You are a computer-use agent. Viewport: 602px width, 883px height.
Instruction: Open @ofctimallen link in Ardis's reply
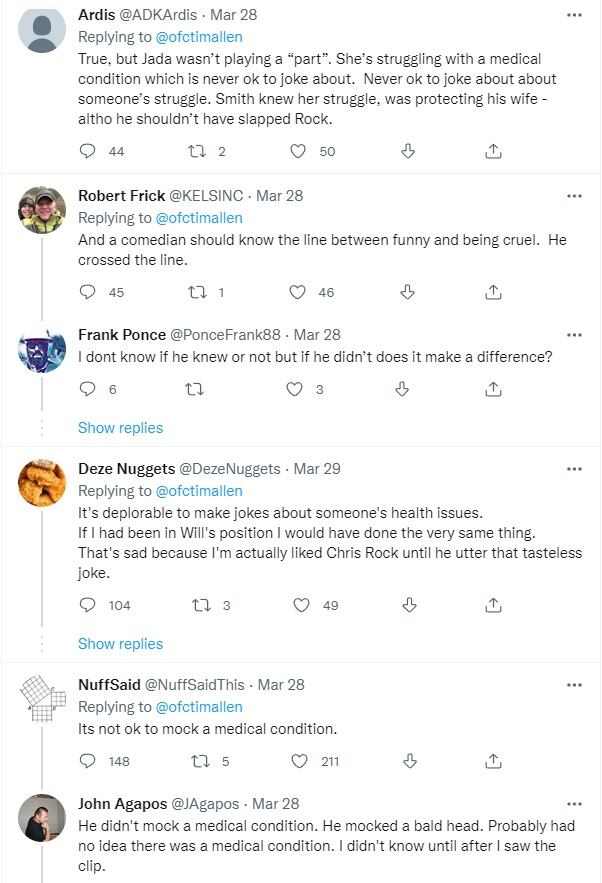coord(199,37)
